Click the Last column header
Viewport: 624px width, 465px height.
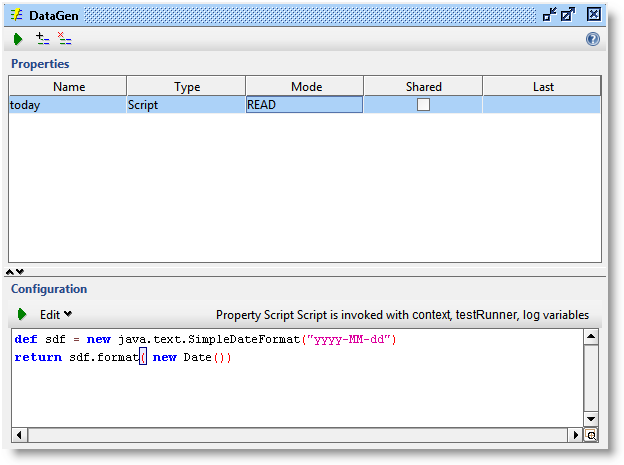pyautogui.click(x=542, y=86)
